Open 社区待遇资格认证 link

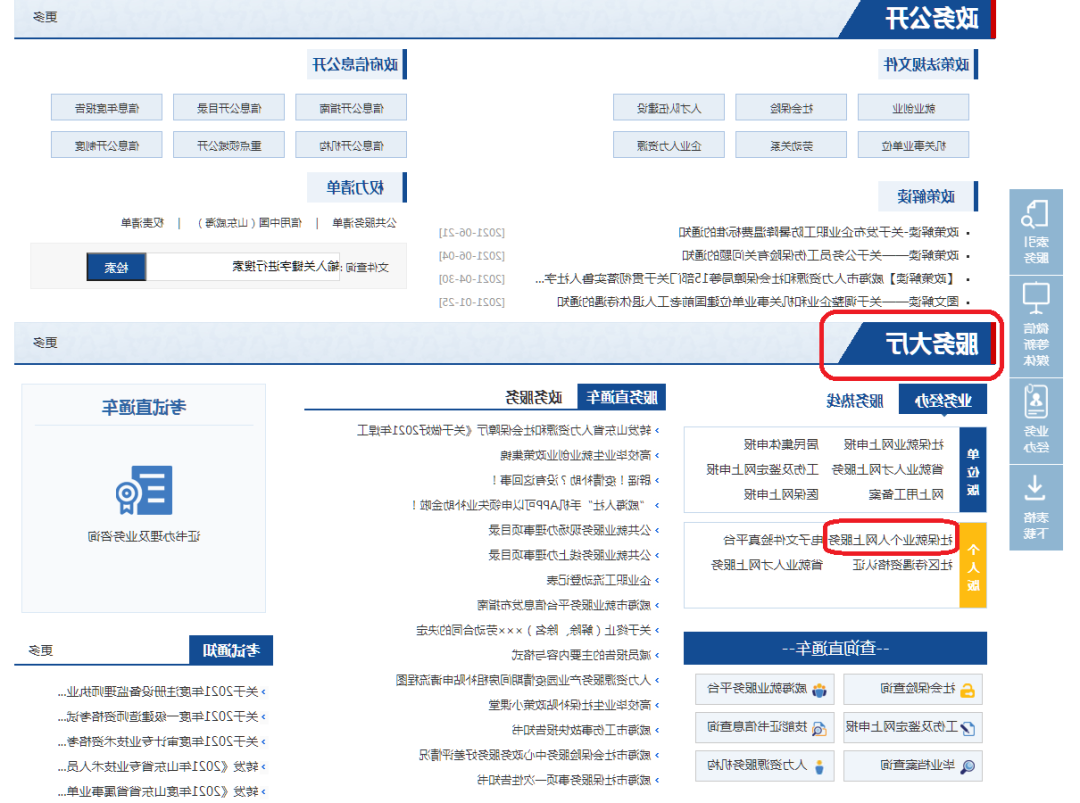tap(902, 565)
